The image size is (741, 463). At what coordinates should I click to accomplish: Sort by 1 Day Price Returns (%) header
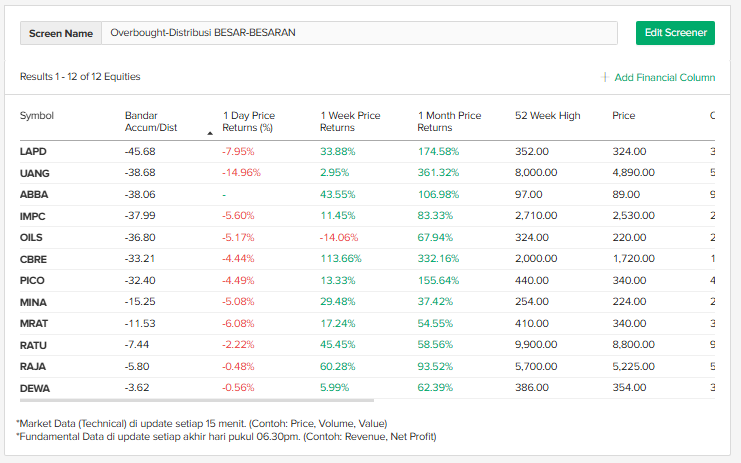point(248,121)
